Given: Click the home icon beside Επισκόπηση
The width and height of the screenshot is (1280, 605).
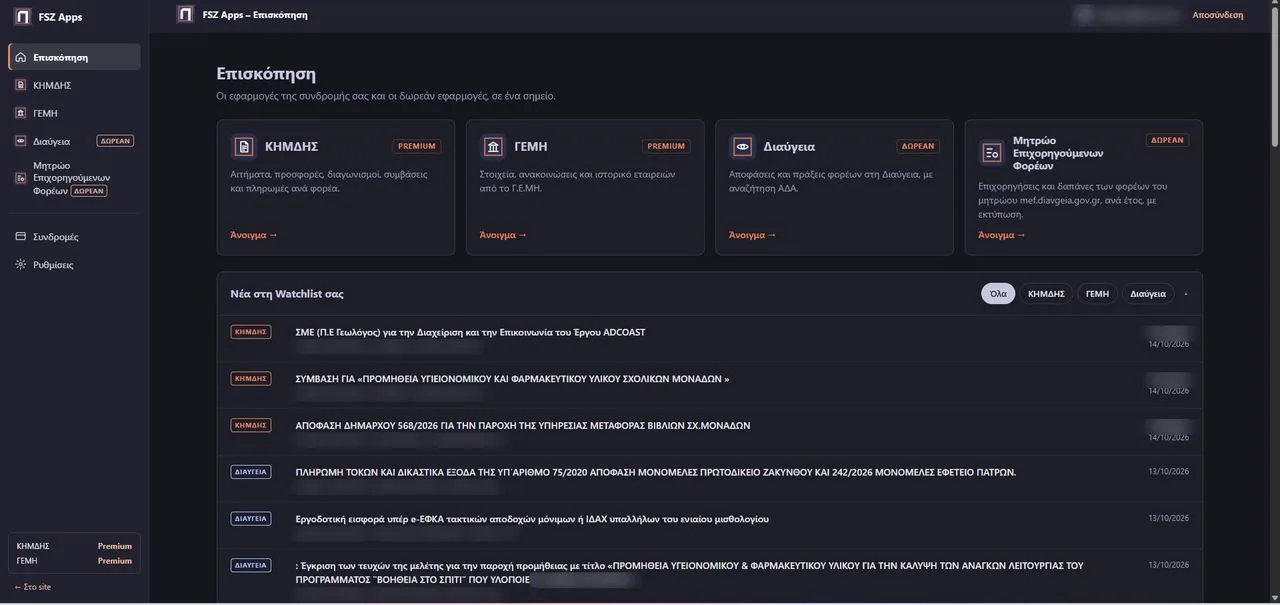Looking at the screenshot, I should pyautogui.click(x=21, y=57).
